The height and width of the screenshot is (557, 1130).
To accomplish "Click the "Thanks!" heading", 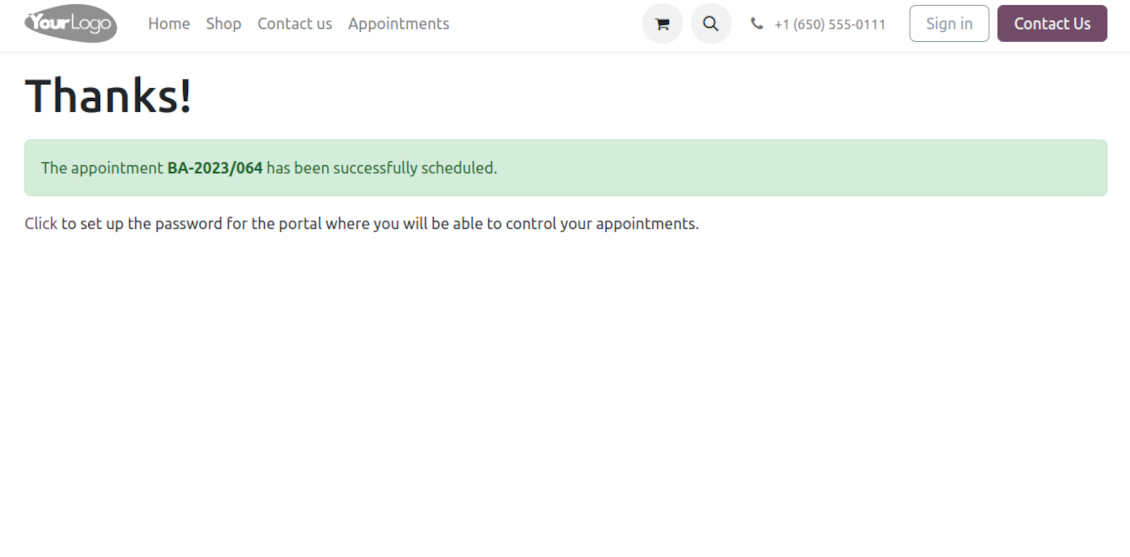I will pos(108,97).
